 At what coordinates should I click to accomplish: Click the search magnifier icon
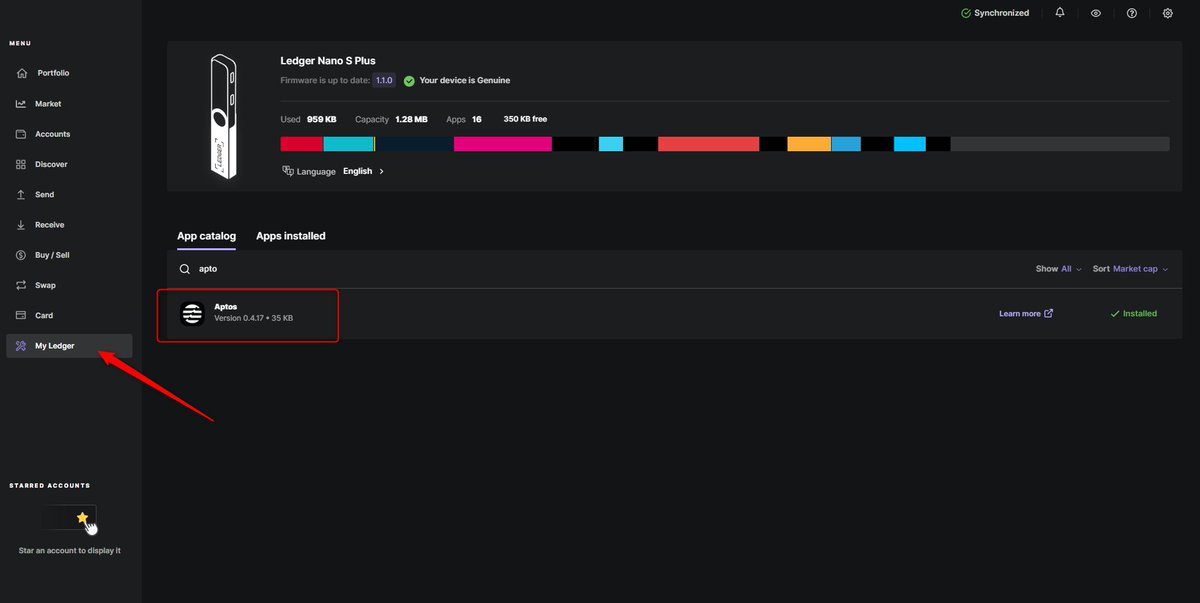[184, 269]
